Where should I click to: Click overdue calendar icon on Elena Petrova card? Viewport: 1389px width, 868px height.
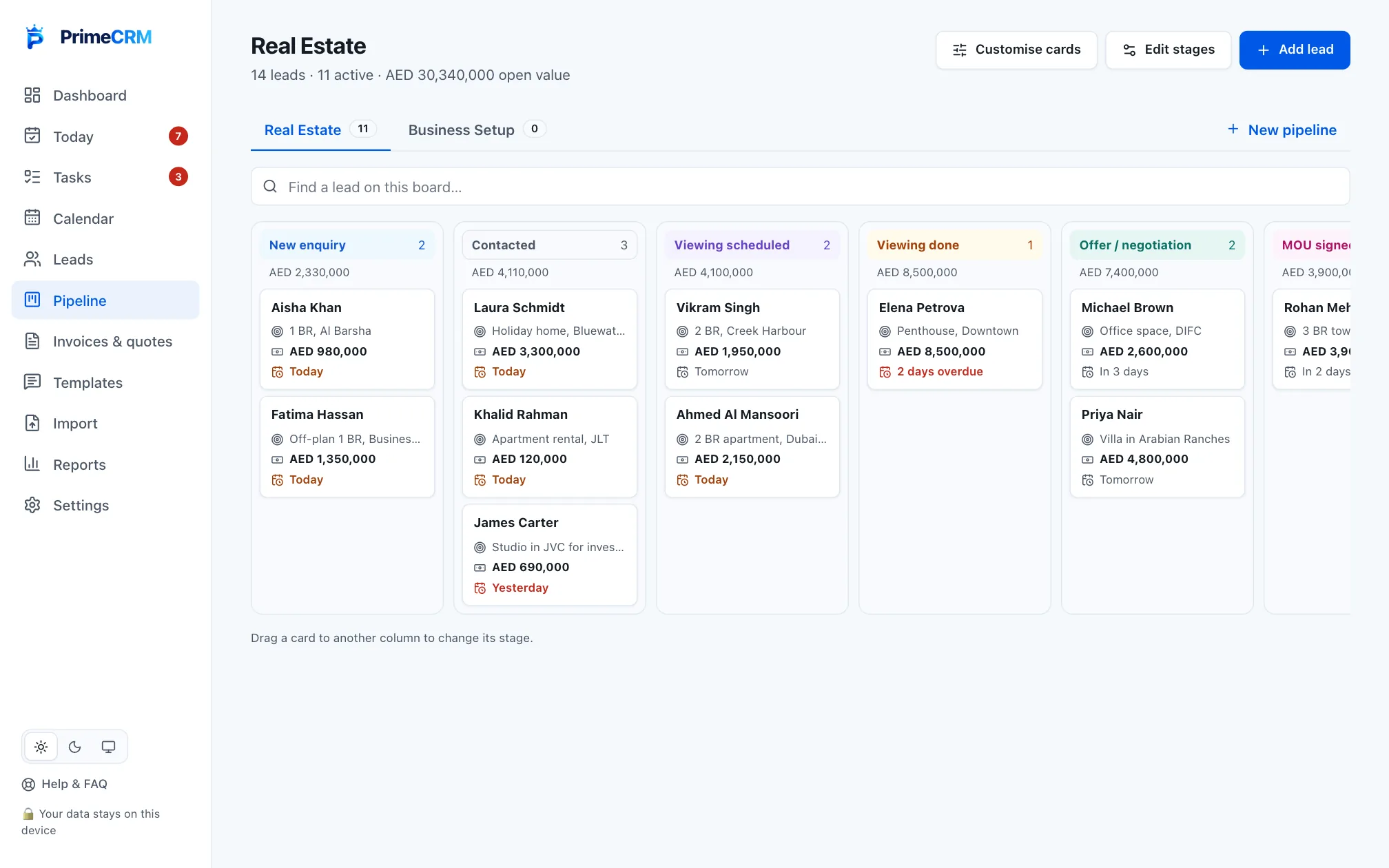[885, 372]
